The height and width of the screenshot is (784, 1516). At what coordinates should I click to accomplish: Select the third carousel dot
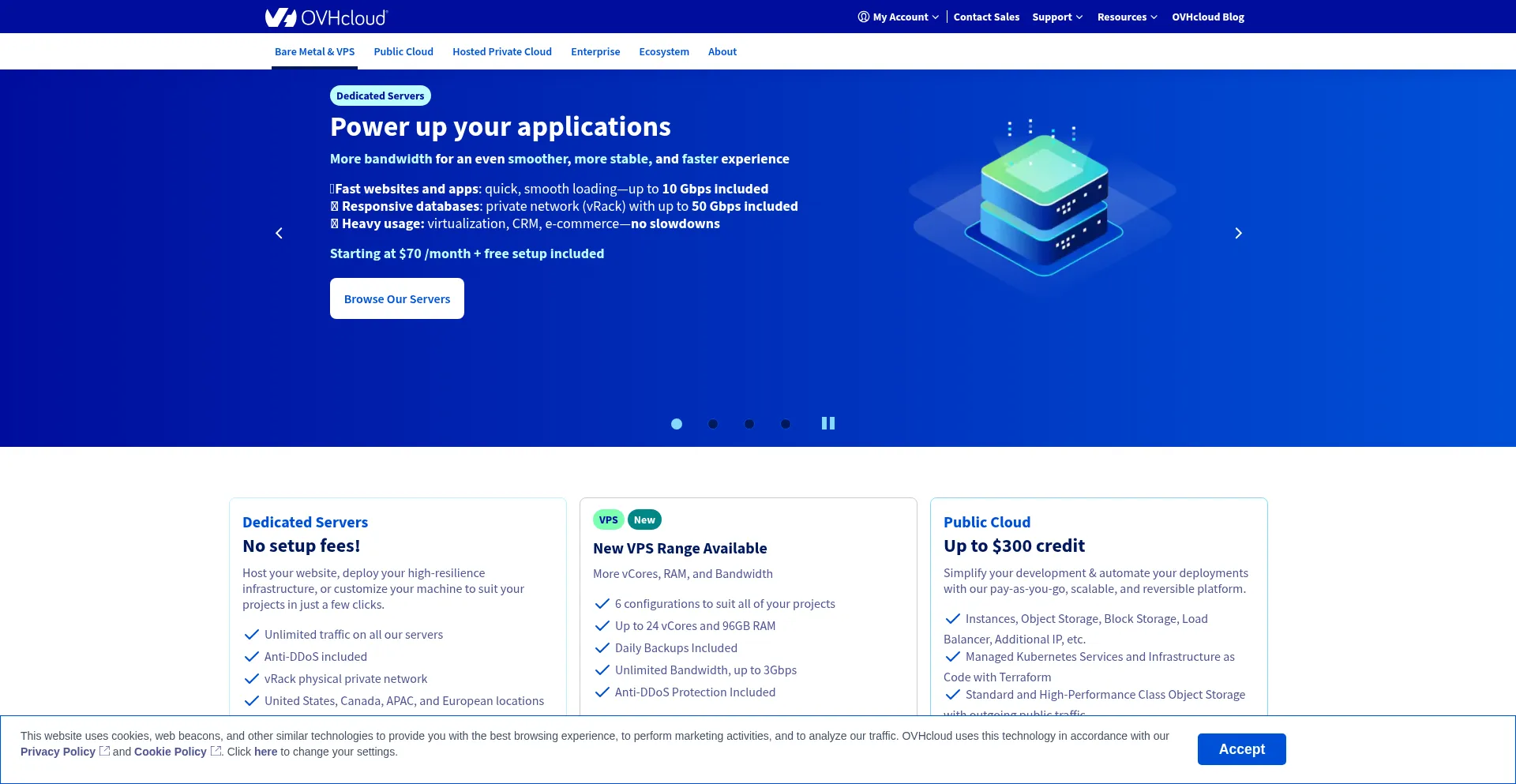tap(749, 424)
